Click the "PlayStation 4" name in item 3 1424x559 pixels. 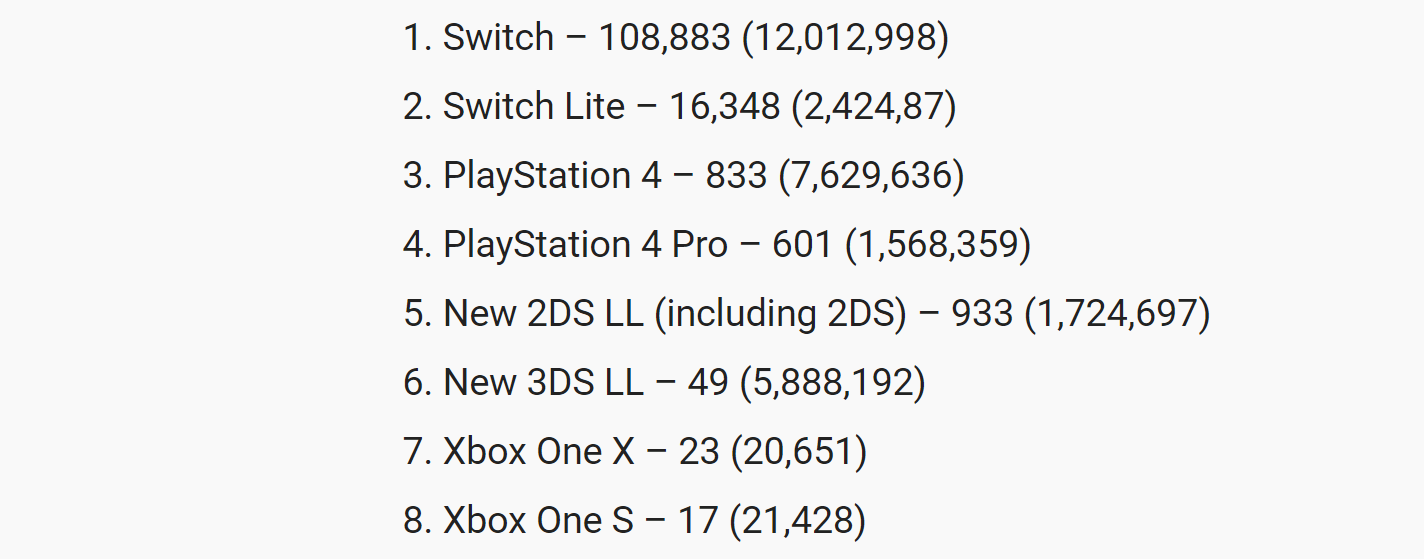point(552,175)
